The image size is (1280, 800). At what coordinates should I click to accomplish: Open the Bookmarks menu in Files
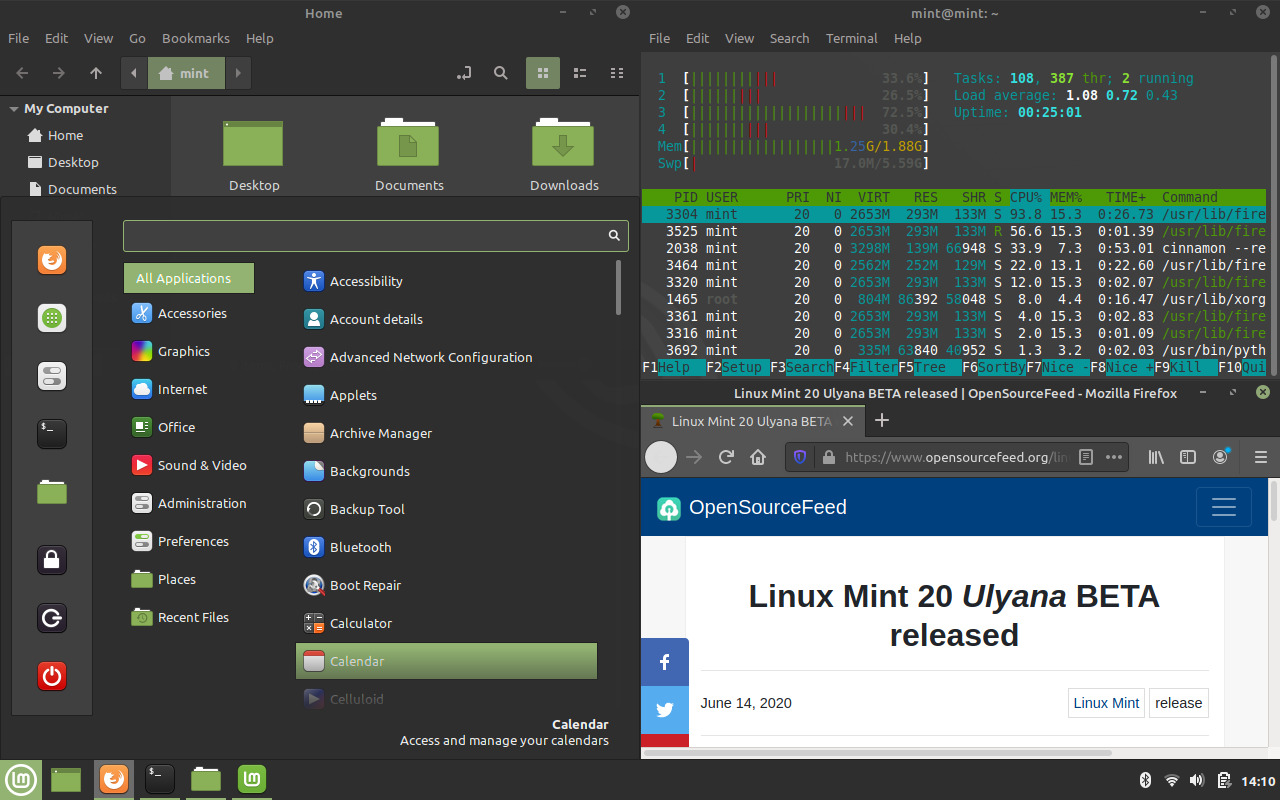(196, 38)
